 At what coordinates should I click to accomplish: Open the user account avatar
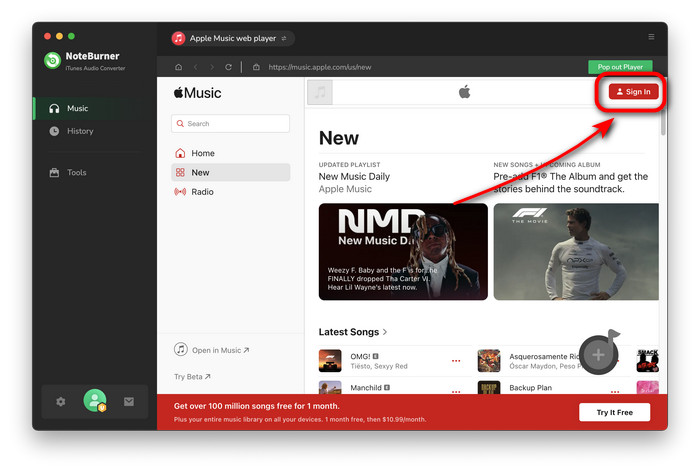(95, 401)
